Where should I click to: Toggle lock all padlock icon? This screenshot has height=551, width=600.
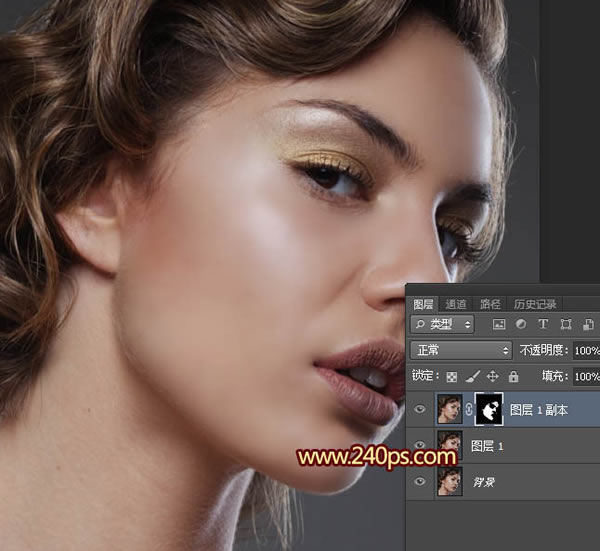tap(513, 377)
